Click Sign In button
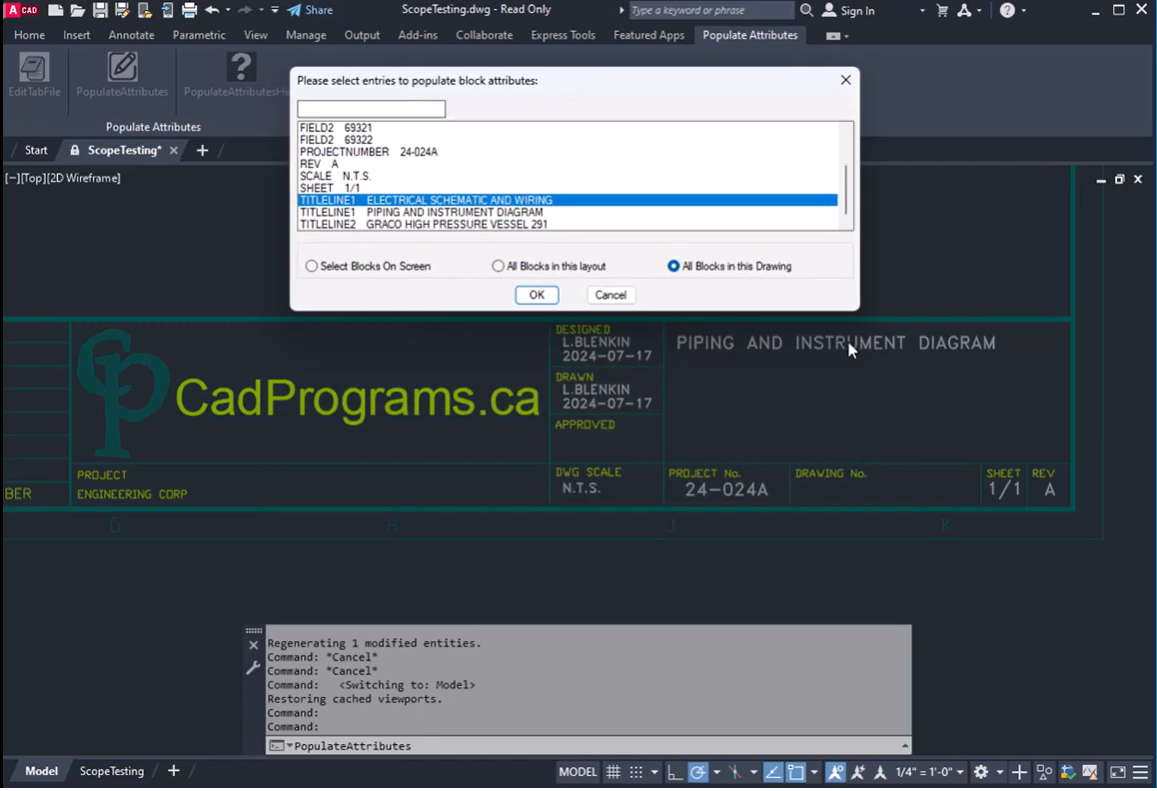This screenshot has width=1157, height=791. 849,10
